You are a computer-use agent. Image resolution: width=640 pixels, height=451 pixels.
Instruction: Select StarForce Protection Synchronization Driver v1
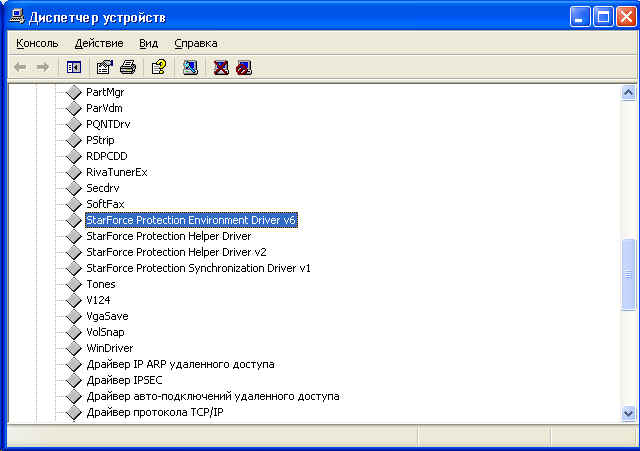pos(198,268)
